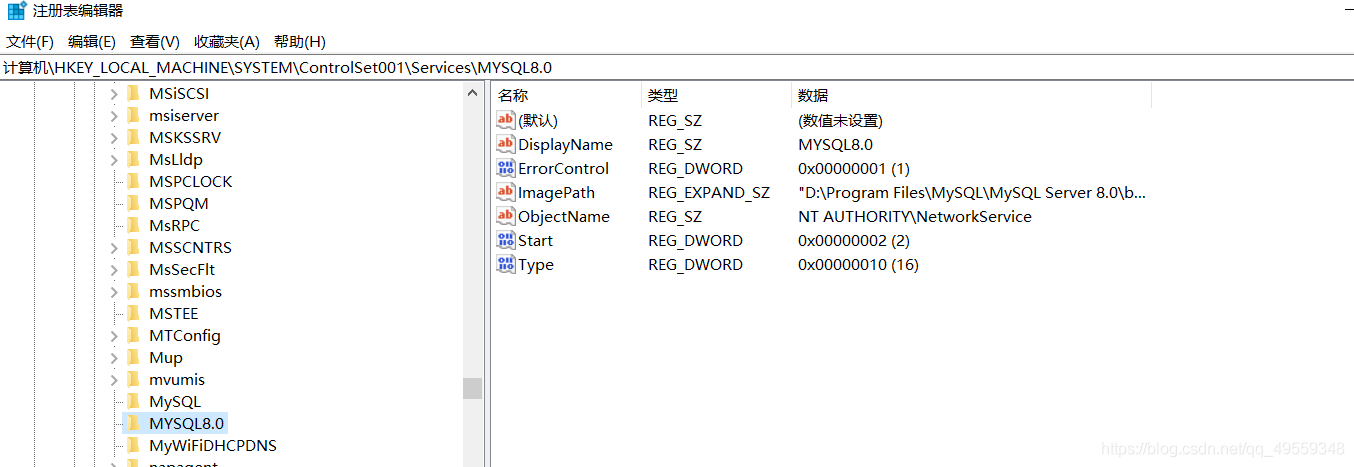Click the MYSQL8.0 folder icon

click(133, 424)
